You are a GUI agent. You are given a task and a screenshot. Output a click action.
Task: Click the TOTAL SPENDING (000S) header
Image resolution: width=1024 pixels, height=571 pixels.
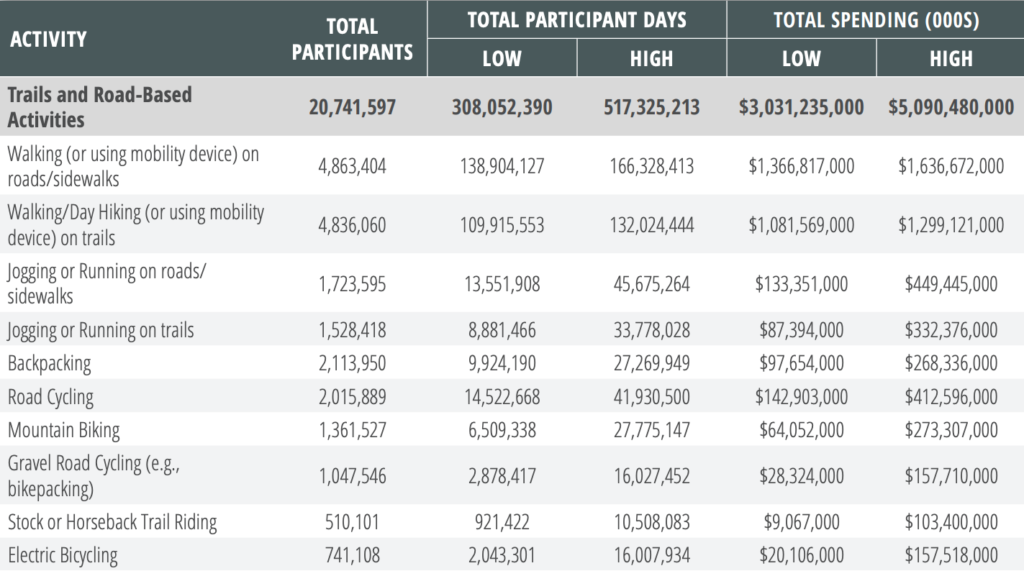click(876, 20)
